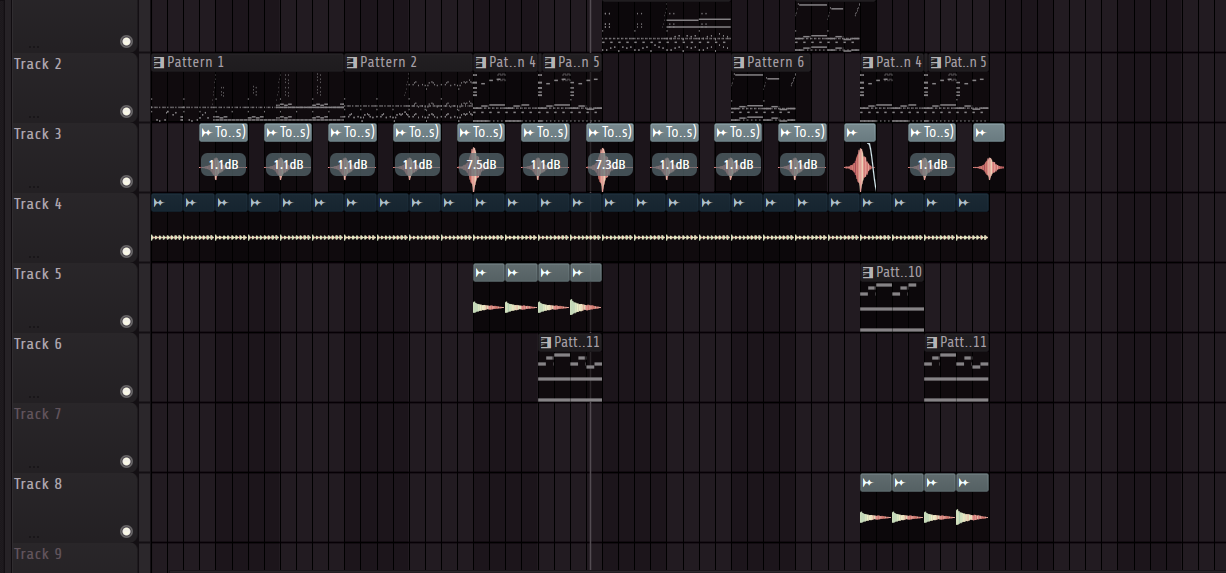This screenshot has width=1226, height=573.
Task: Click the piano-roll icon on Pattern 2 clip
Action: (352, 63)
